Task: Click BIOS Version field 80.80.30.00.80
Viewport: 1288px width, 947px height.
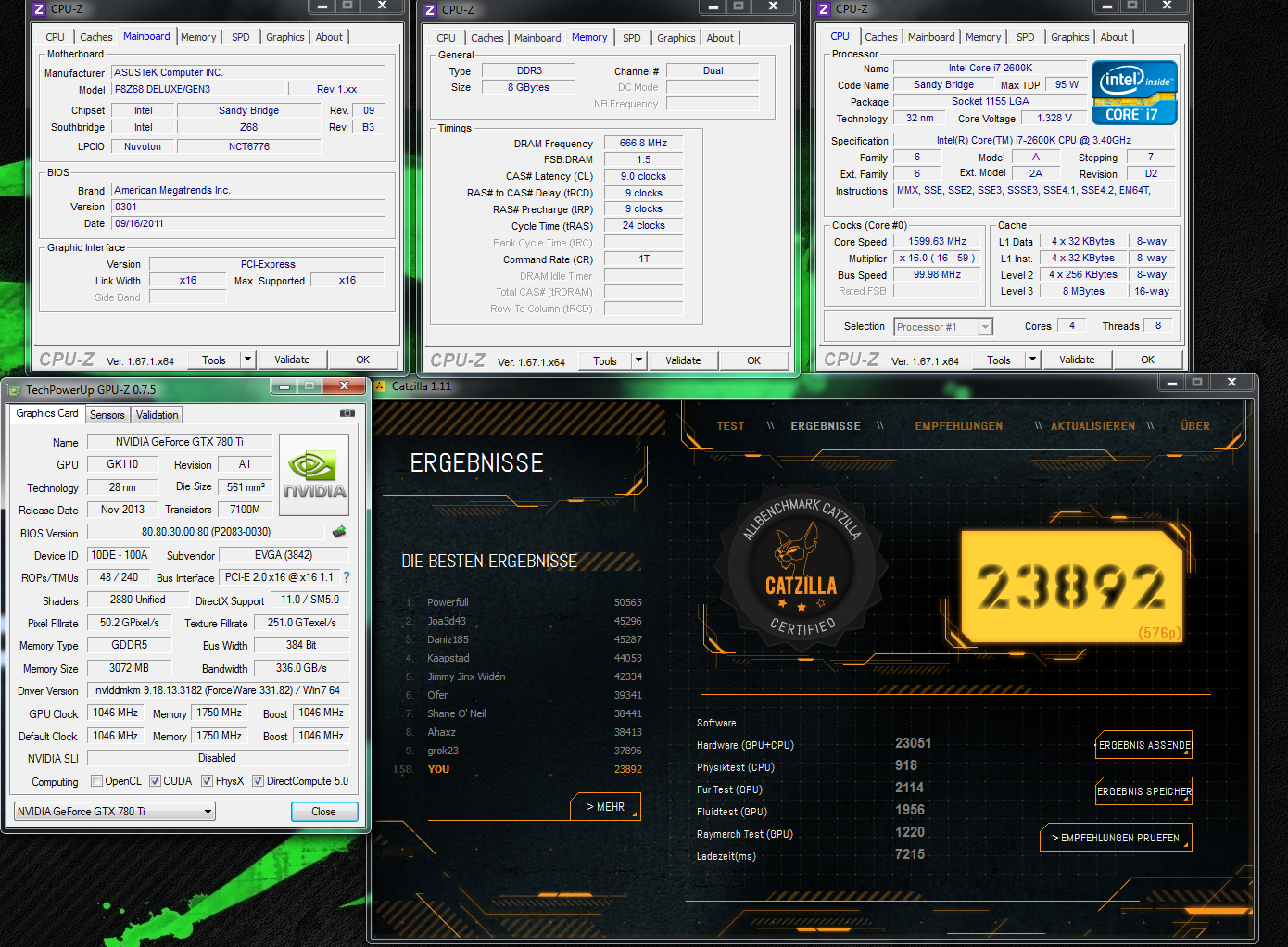Action: point(206,532)
